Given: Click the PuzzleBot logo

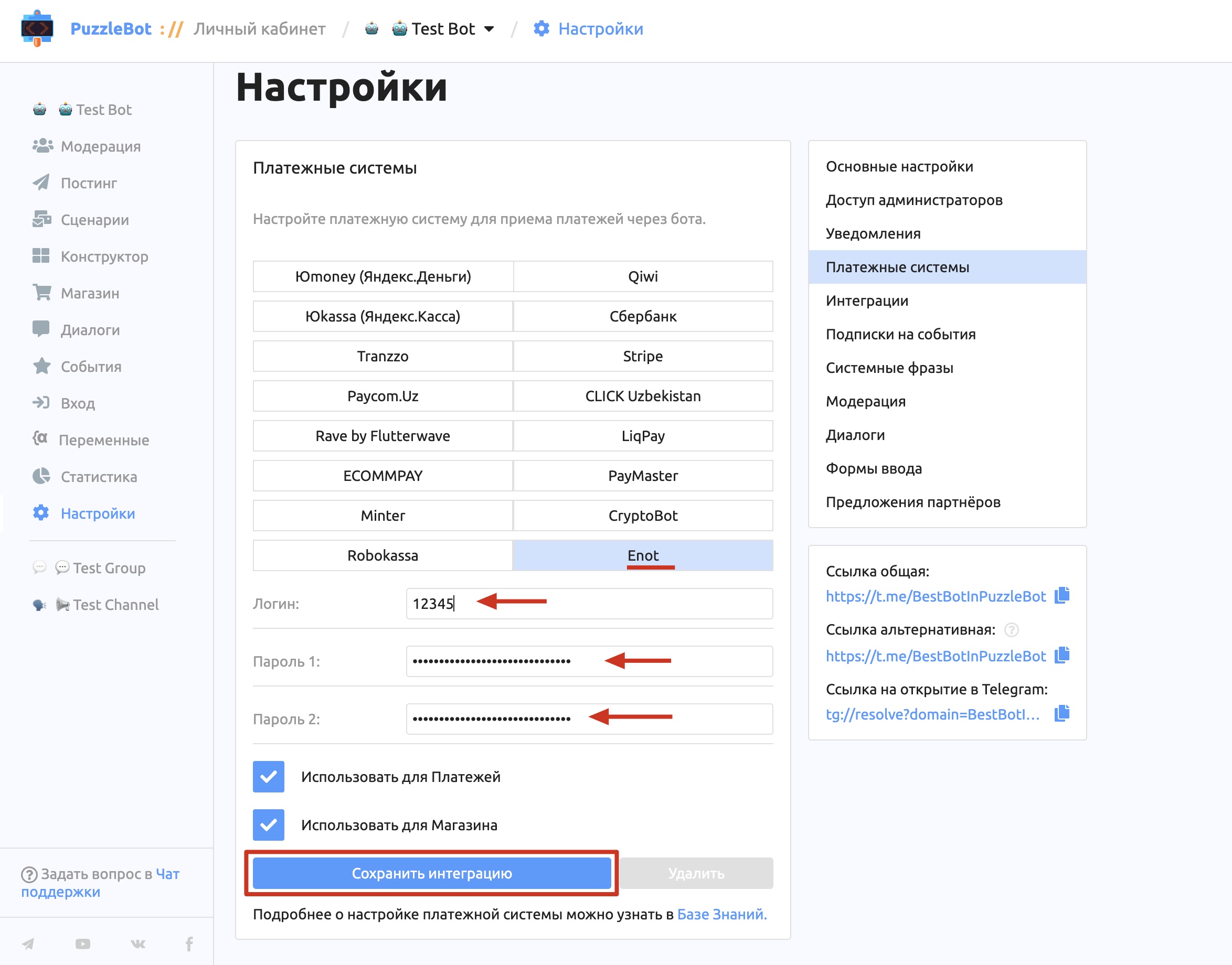Looking at the screenshot, I should tap(37, 28).
